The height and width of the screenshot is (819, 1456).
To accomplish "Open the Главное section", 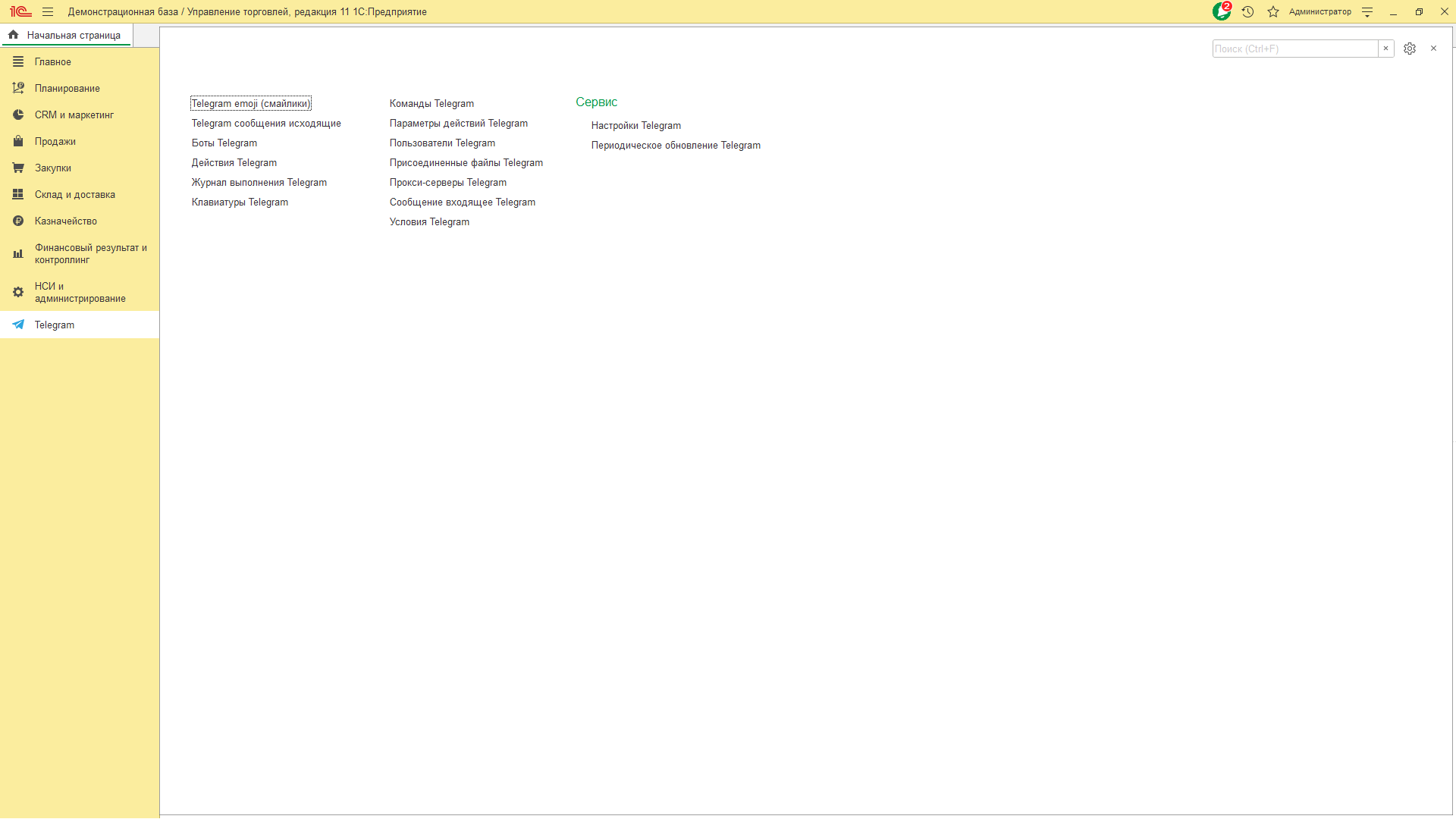I will coord(80,61).
